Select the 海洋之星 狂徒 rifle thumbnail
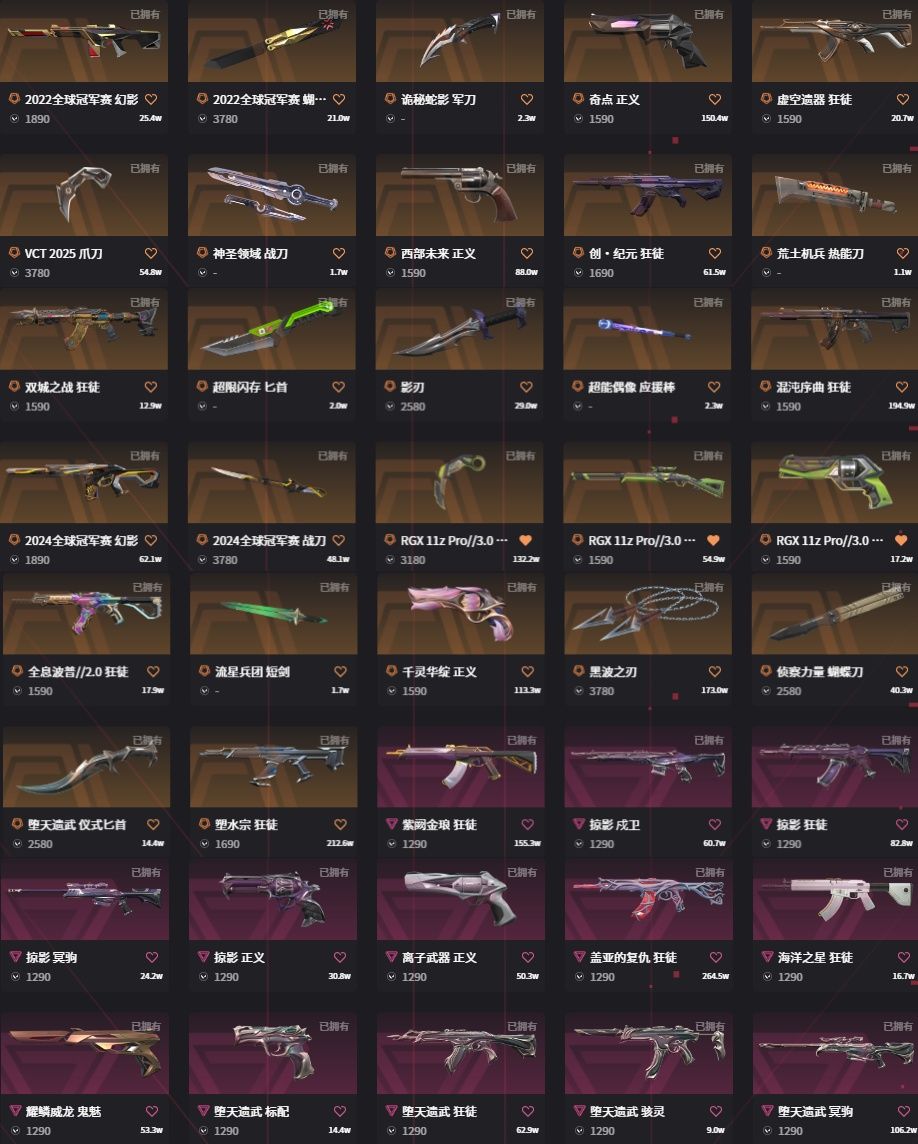918x1144 pixels. click(836, 900)
